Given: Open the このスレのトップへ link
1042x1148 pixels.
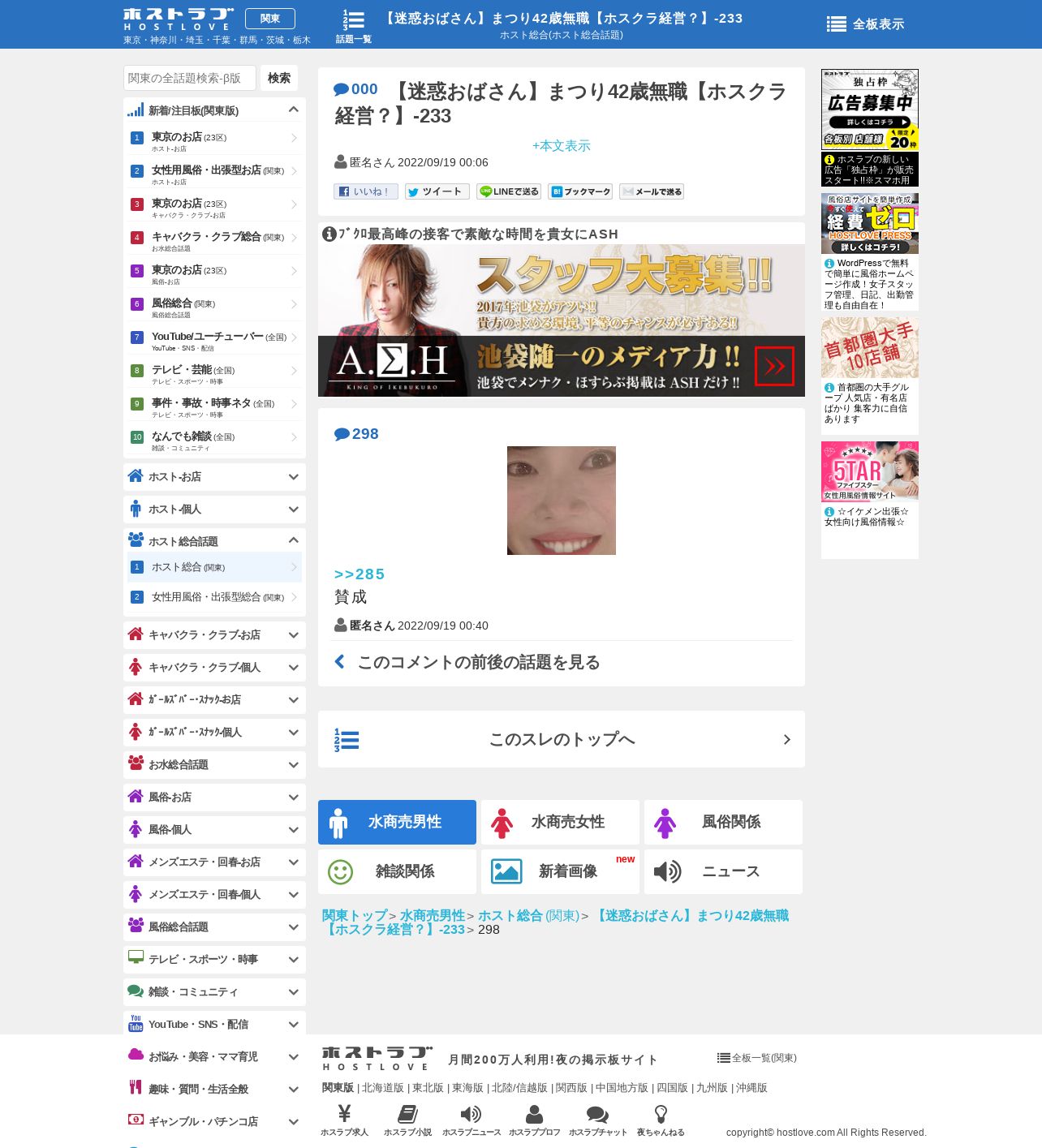Looking at the screenshot, I should click(562, 739).
